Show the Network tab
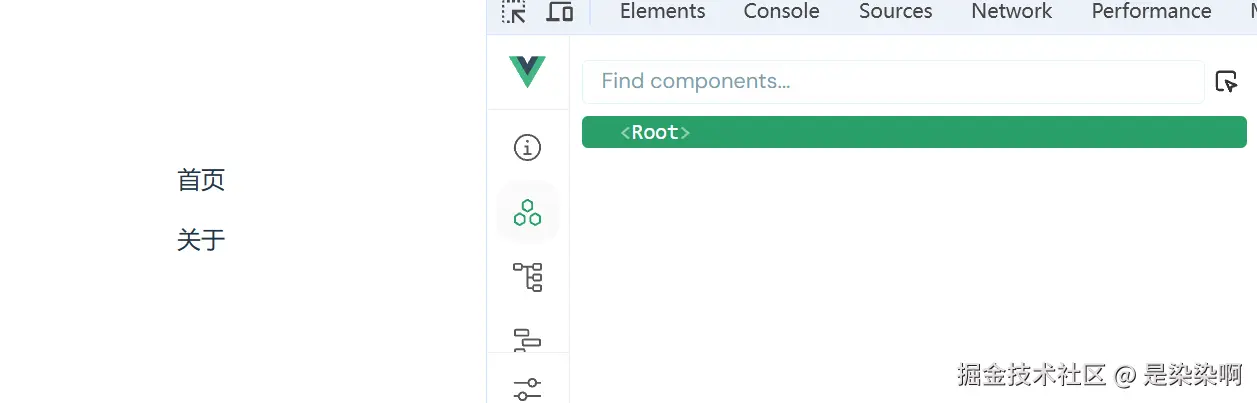This screenshot has width=1257, height=403. point(1011,12)
